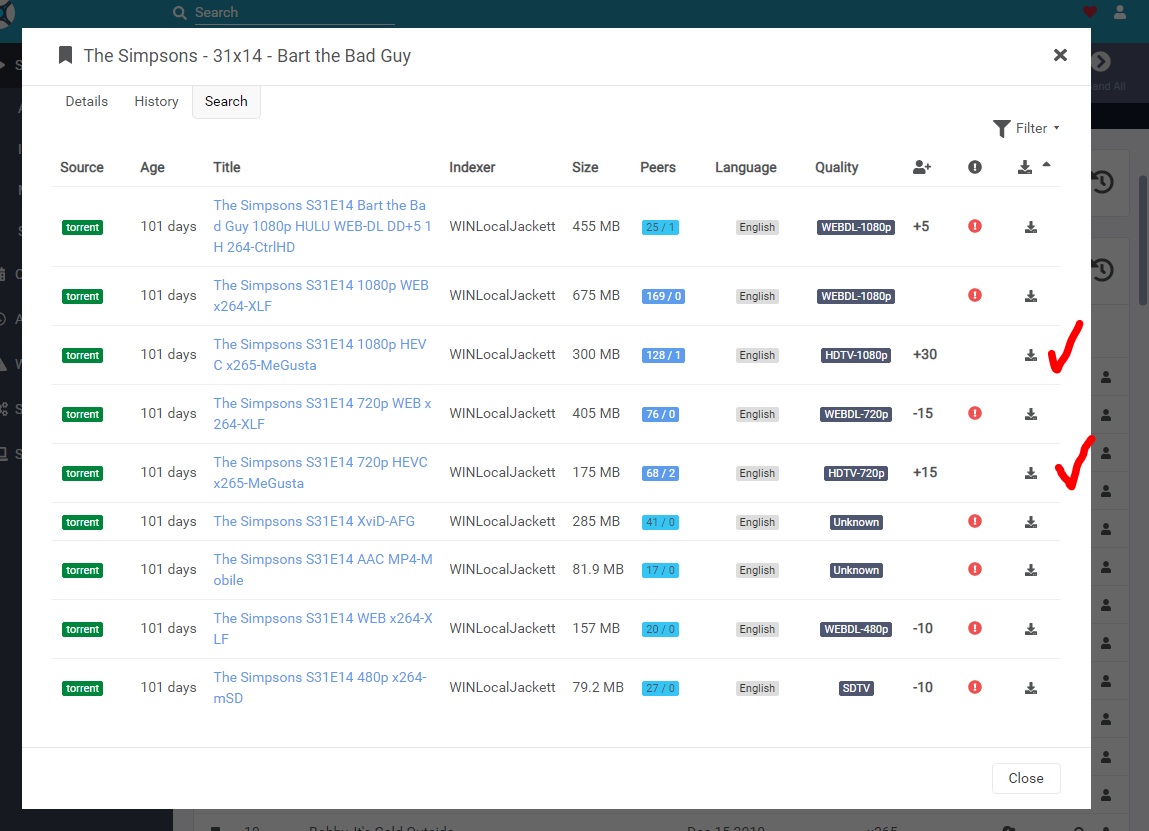Image resolution: width=1149 pixels, height=831 pixels.
Task: Show rejection warning for 157 MB WEB release
Action: [975, 628]
